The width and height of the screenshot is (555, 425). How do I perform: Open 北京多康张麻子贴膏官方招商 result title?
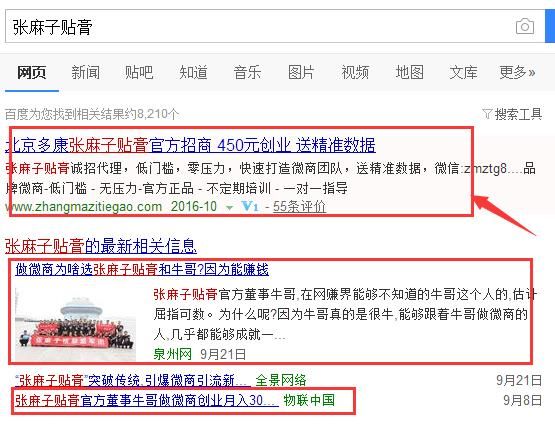(190, 145)
